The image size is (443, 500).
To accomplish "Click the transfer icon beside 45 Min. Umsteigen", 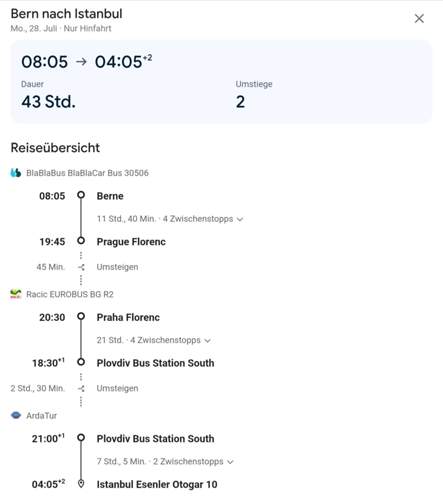I will coord(81,267).
